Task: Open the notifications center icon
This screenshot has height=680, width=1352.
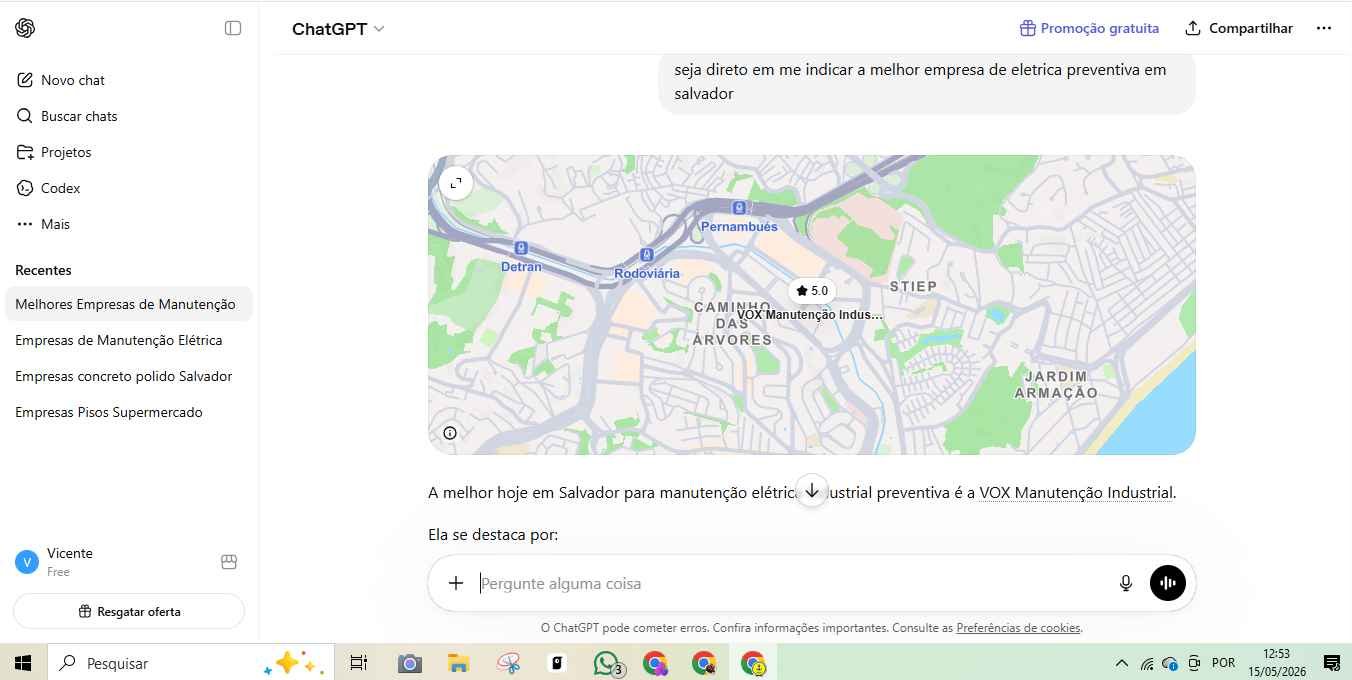Action: coord(1331,663)
